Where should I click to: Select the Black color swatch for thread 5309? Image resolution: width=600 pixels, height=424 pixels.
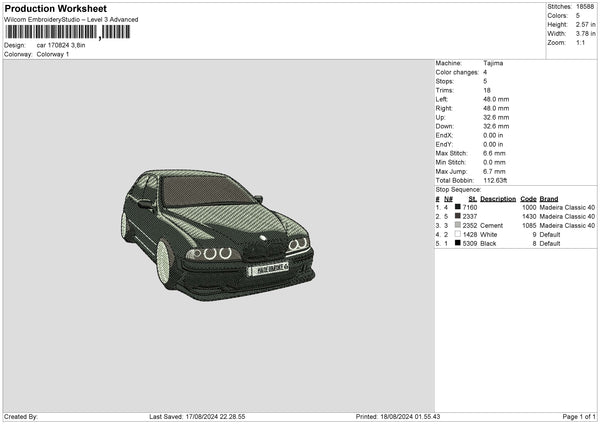point(457,243)
